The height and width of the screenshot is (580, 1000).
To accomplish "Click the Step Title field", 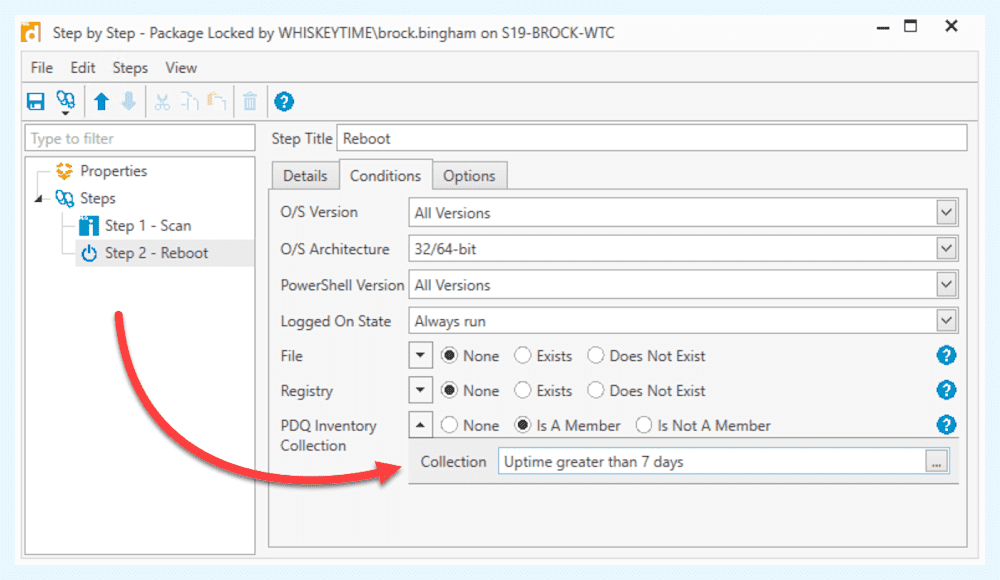I will 652,138.
